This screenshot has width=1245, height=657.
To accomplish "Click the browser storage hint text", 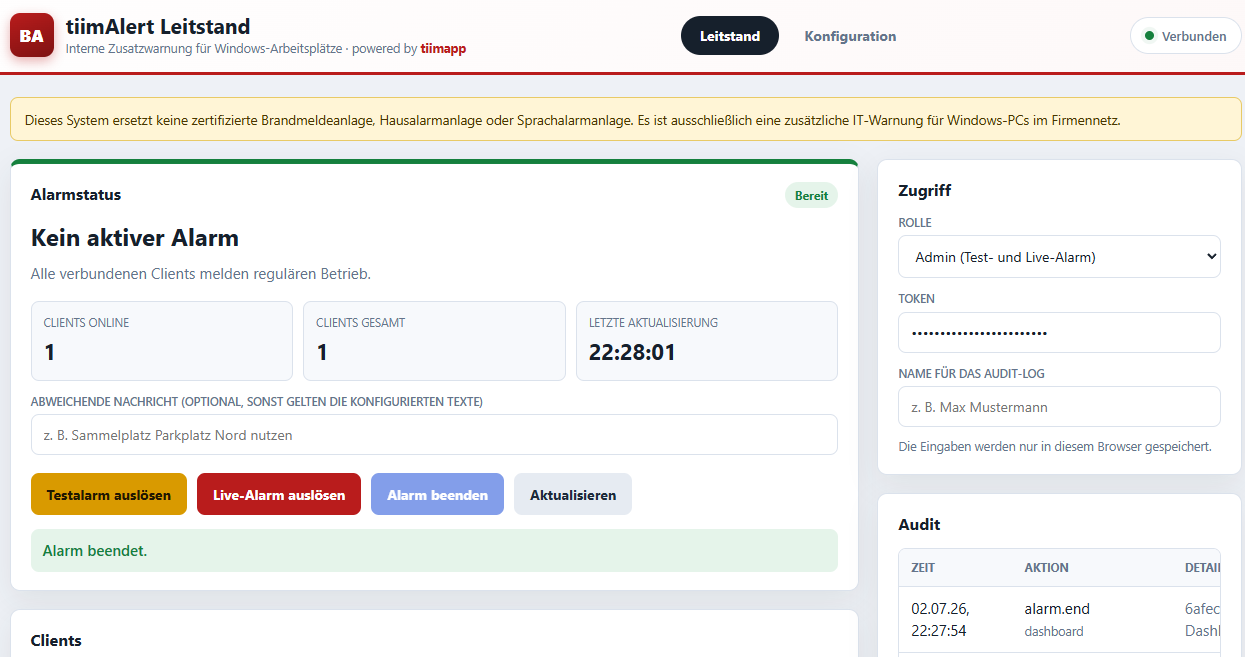I will pos(1055,446).
